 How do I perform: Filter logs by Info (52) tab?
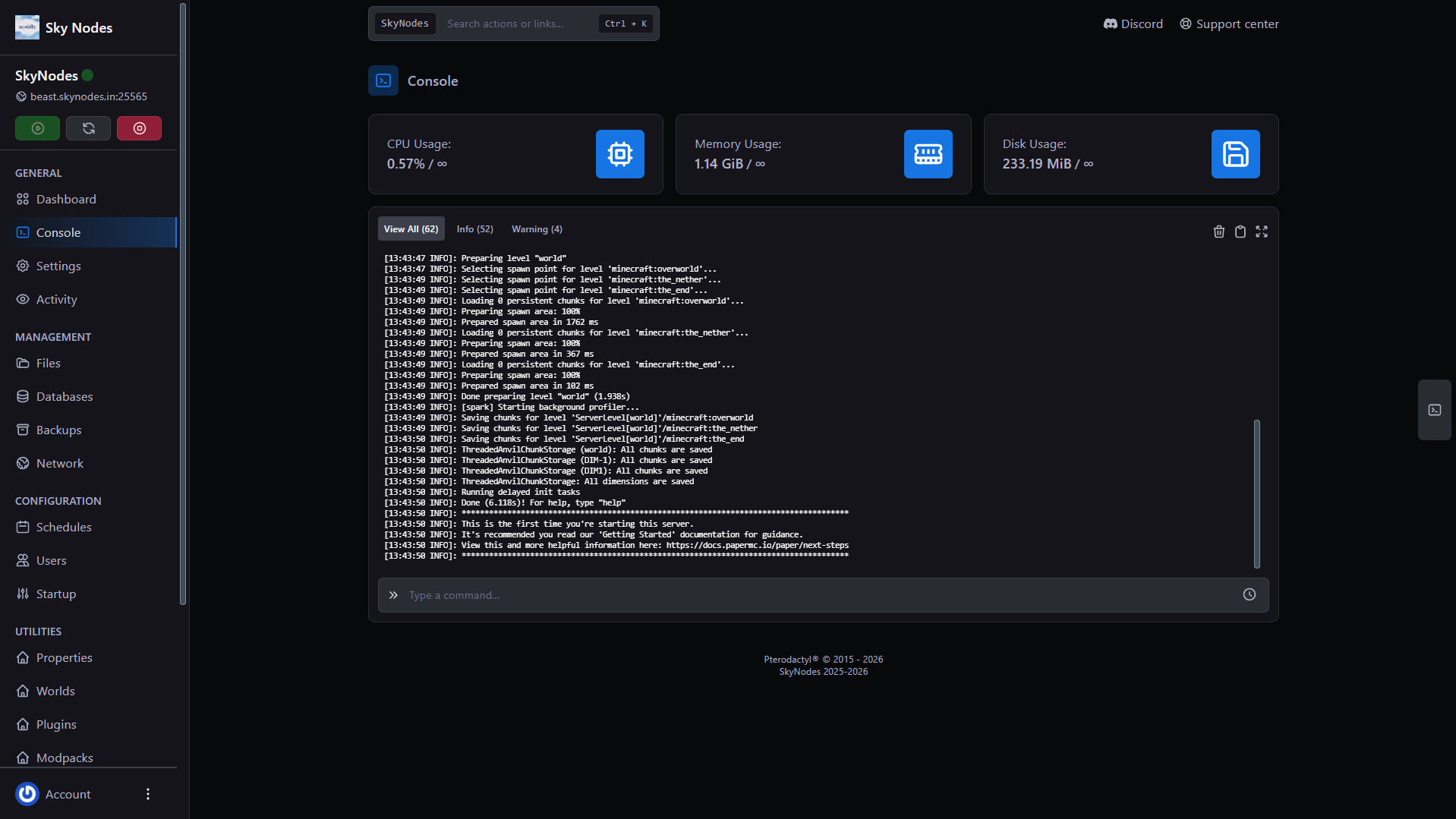[474, 228]
